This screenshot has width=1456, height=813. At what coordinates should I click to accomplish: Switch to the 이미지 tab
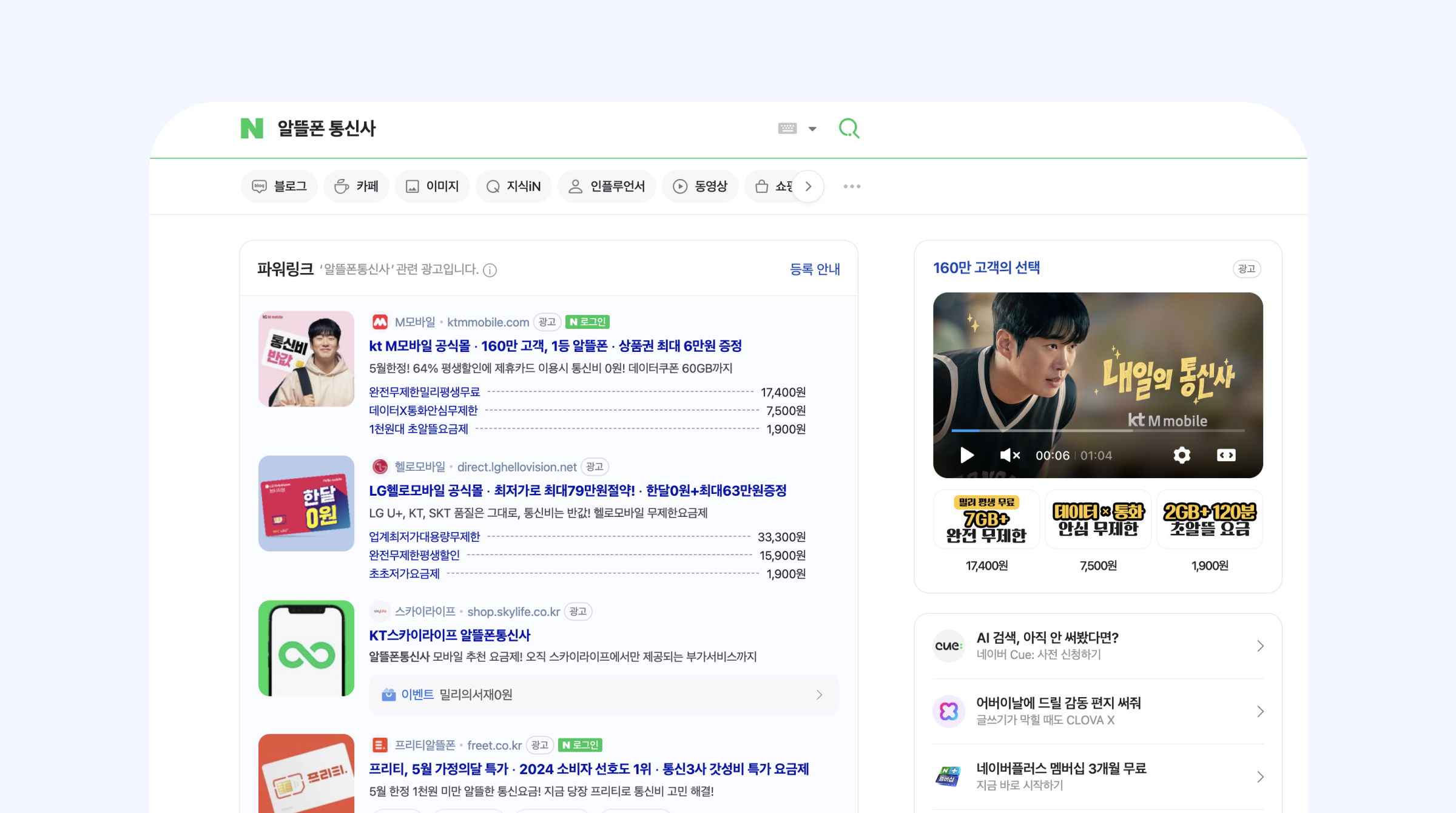click(x=432, y=186)
